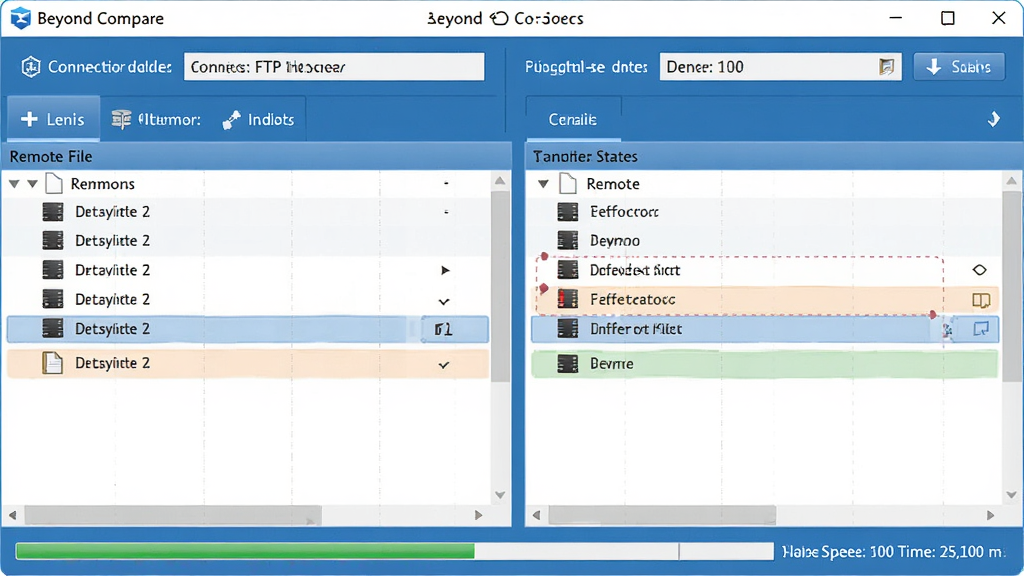The width and height of the screenshot is (1024, 576).
Task: Click the server icon beside Bevme
Action: [x=568, y=364]
